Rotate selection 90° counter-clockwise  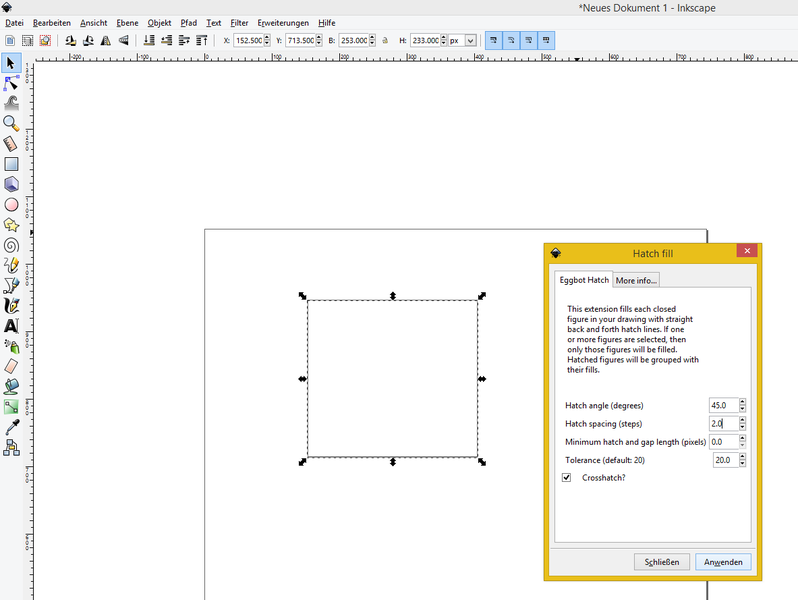(71, 41)
